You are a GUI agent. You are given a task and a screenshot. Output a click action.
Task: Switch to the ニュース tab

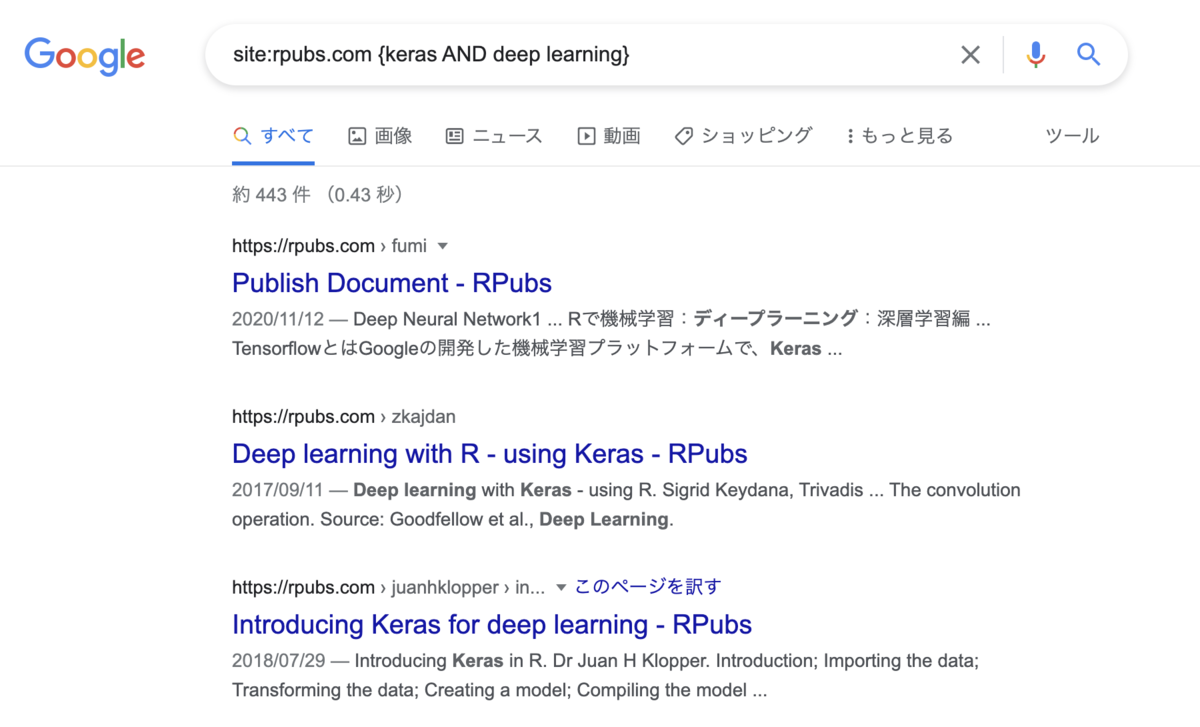[494, 136]
